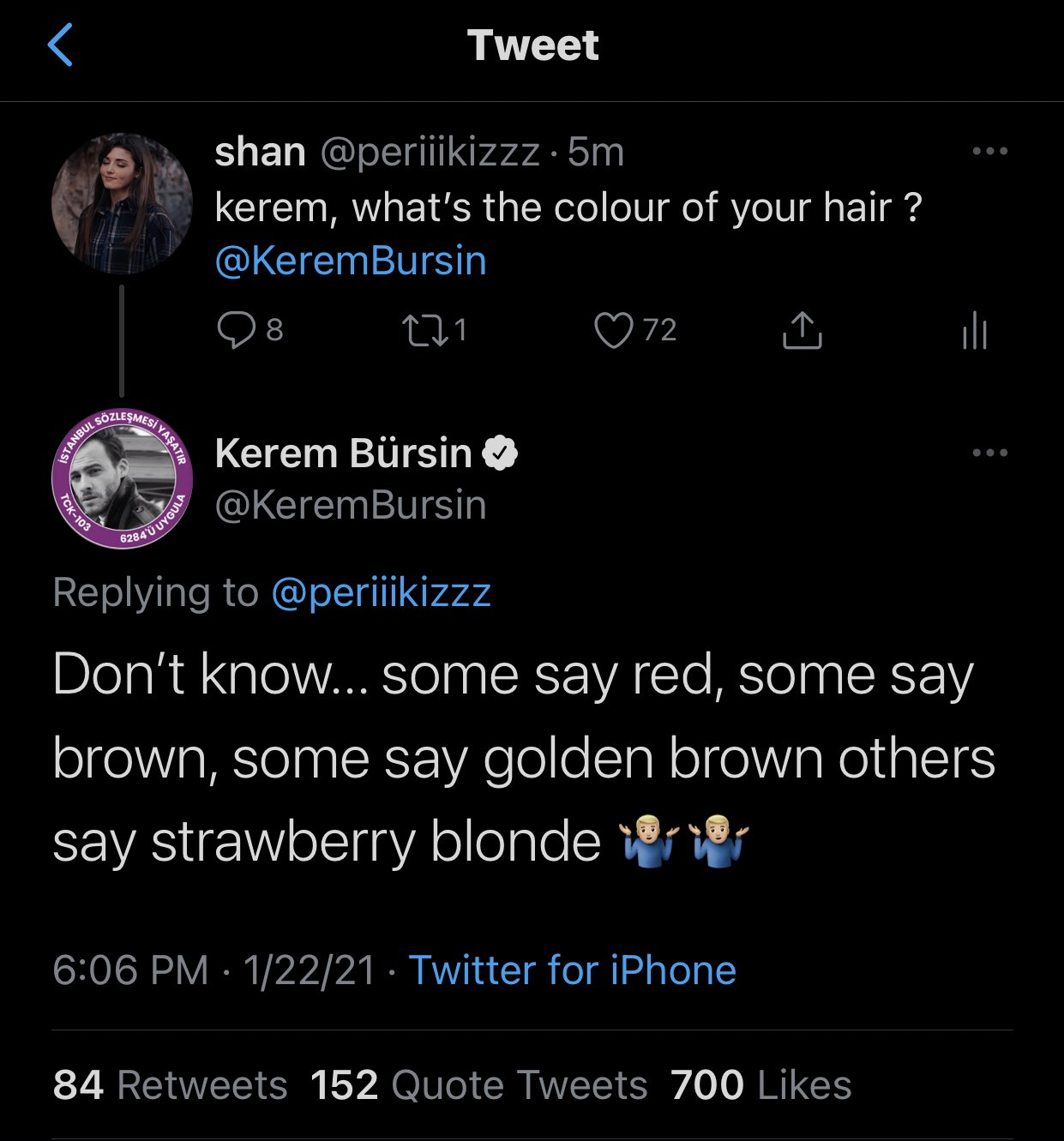Tap the @KeremBursin mention in shan's tweet

pos(350,261)
